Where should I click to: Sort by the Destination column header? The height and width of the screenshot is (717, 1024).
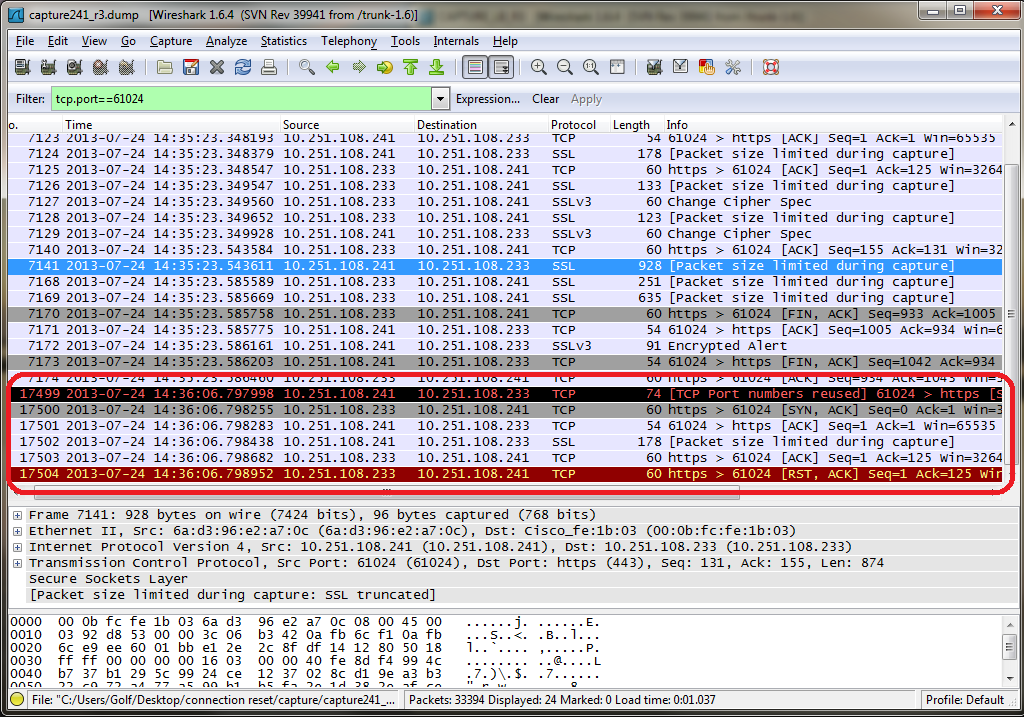(x=481, y=124)
